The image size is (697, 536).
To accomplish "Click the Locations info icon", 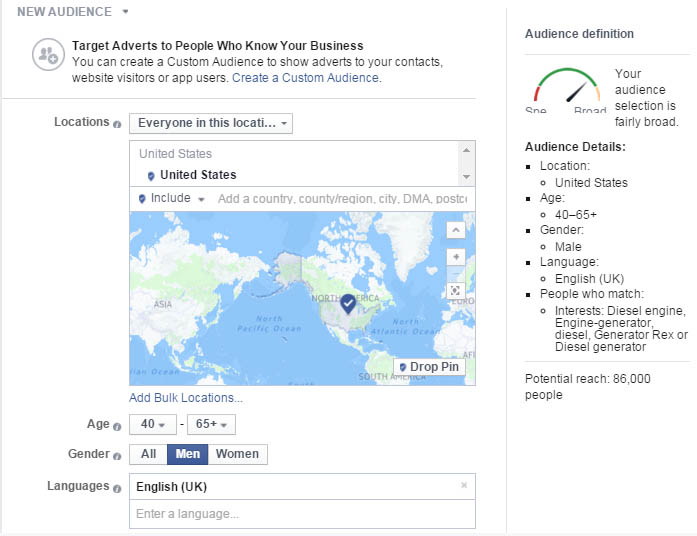I will (x=117, y=124).
